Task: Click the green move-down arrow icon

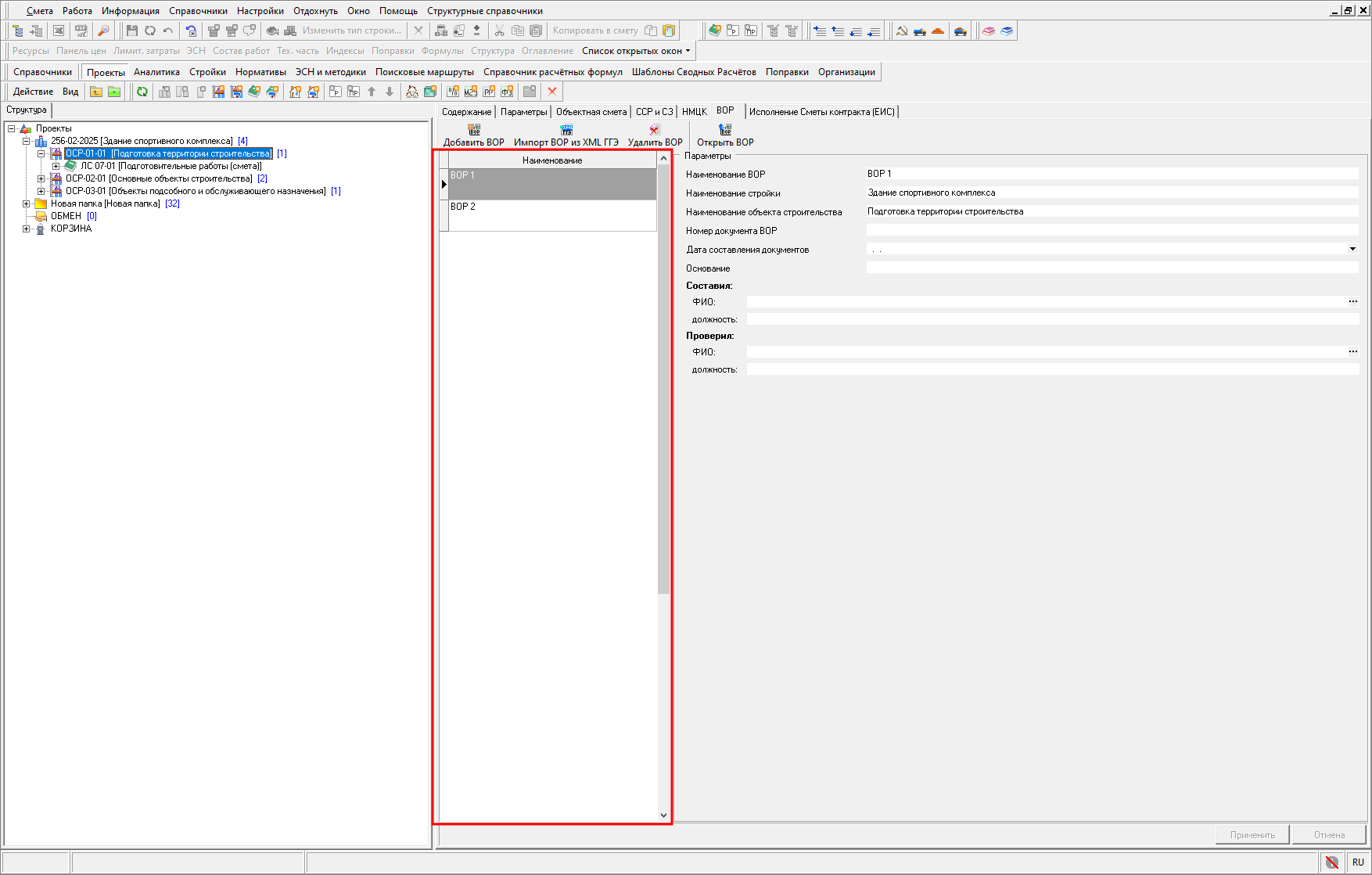Action: pyautogui.click(x=390, y=92)
